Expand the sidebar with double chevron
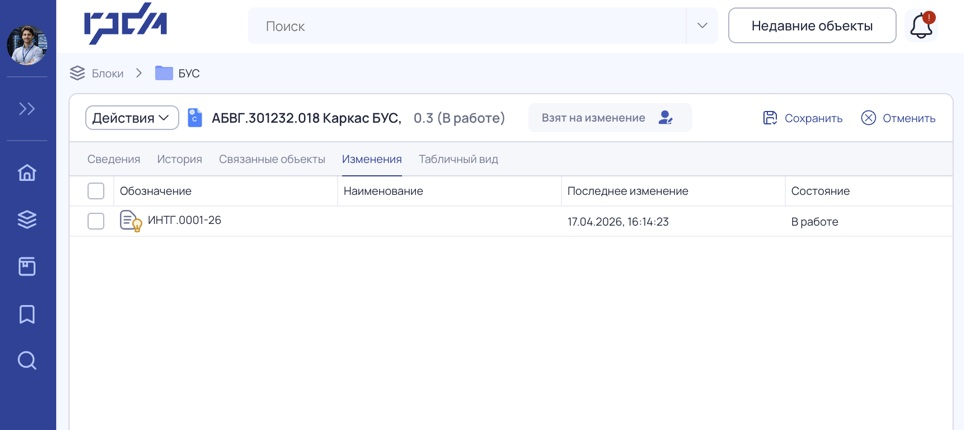The width and height of the screenshot is (964, 430). click(26, 109)
